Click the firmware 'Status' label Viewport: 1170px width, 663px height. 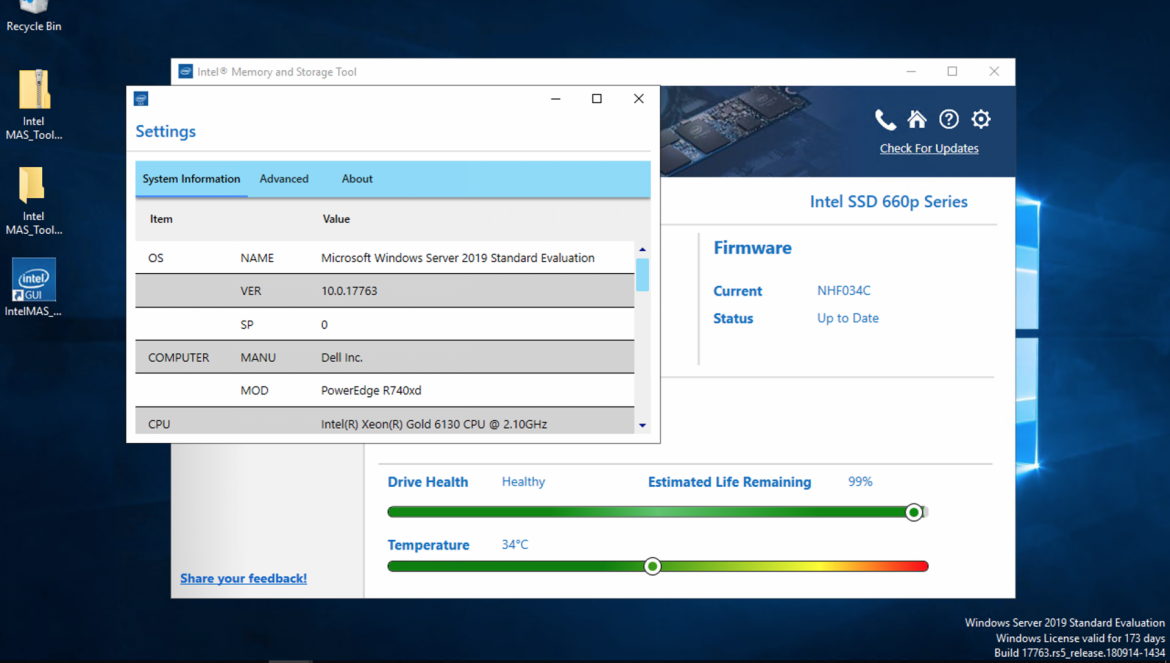pos(733,318)
